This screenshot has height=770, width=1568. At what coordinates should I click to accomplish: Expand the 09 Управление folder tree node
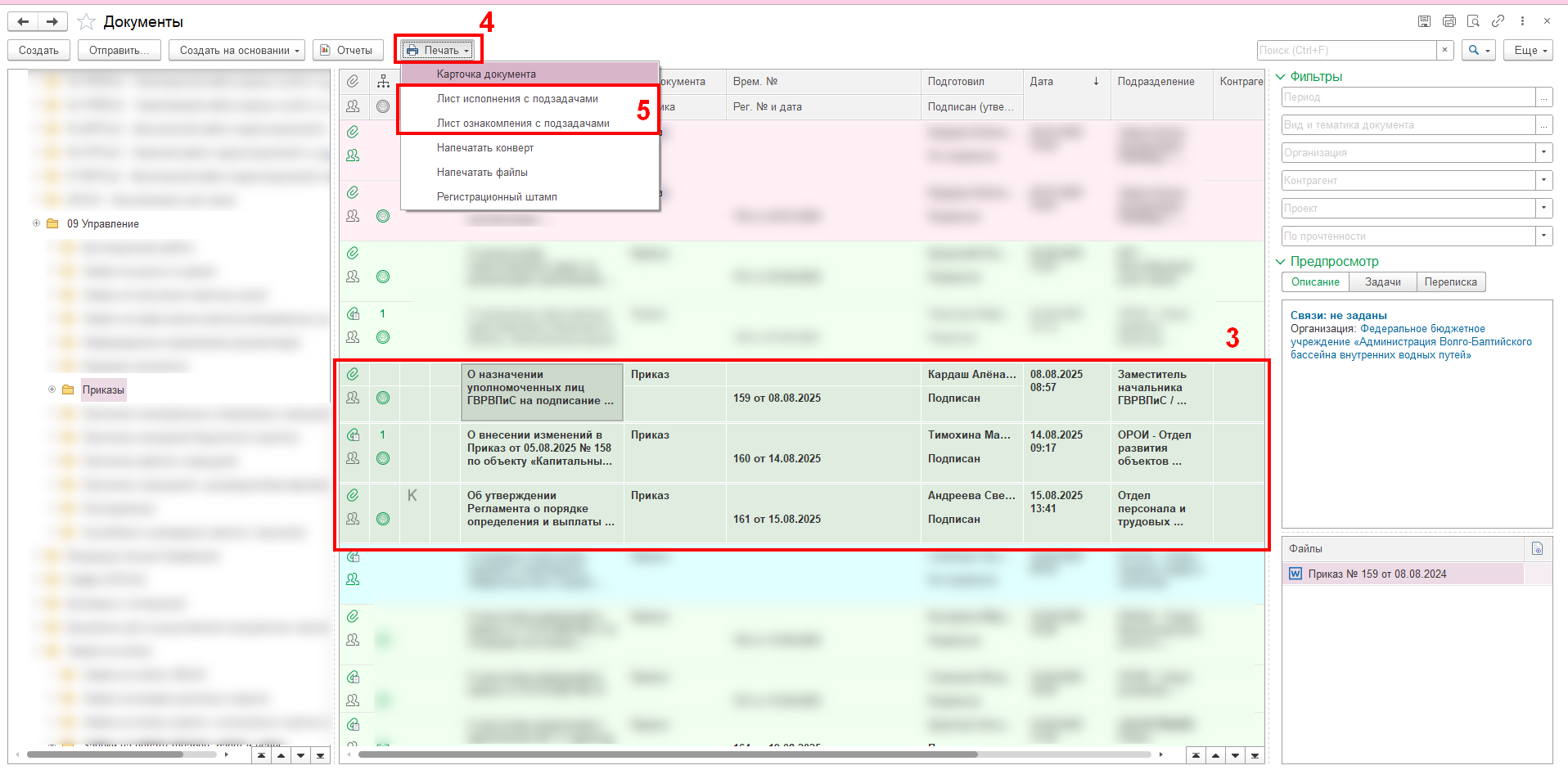click(x=36, y=223)
